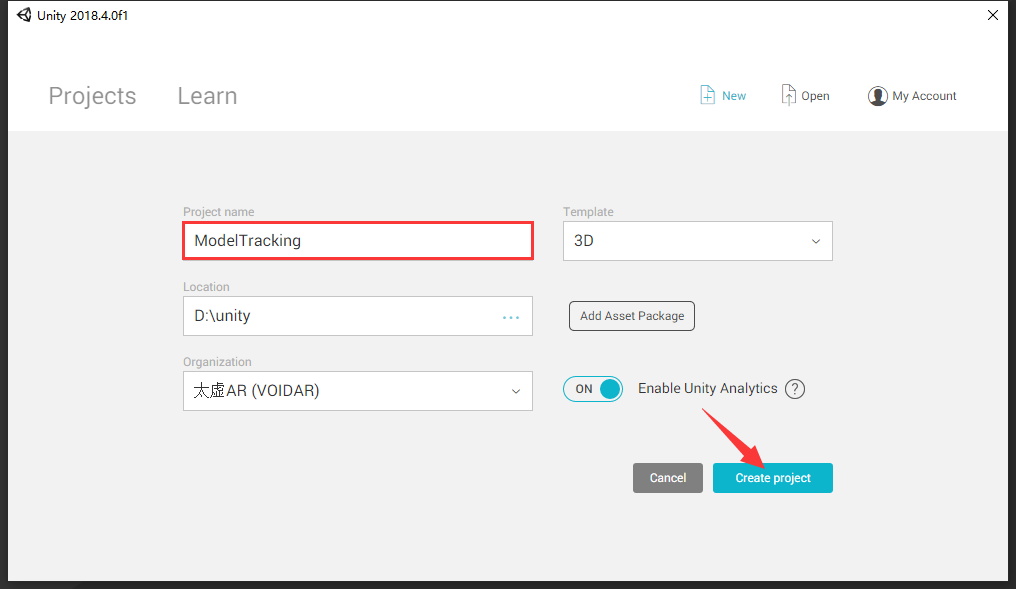The height and width of the screenshot is (589, 1016).
Task: Click the Project name label
Action: [x=218, y=212]
